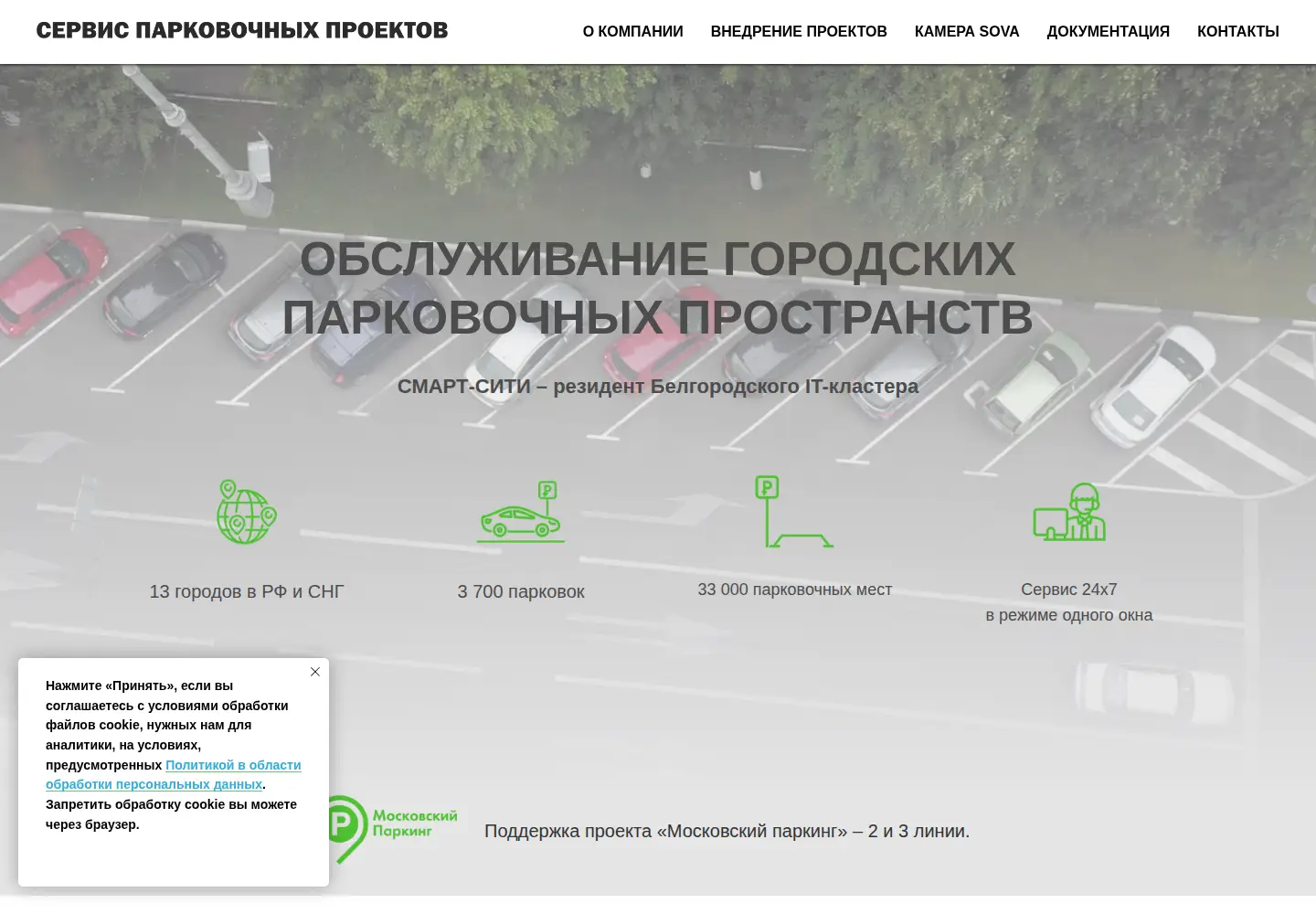Click the ОБСЛУЖИВАНИЕ ГОРОДСКИХ ПАРКОВОЧНЫХ ПРОСТРАНСТВ heading
The image size is (1316, 914).
[658, 288]
